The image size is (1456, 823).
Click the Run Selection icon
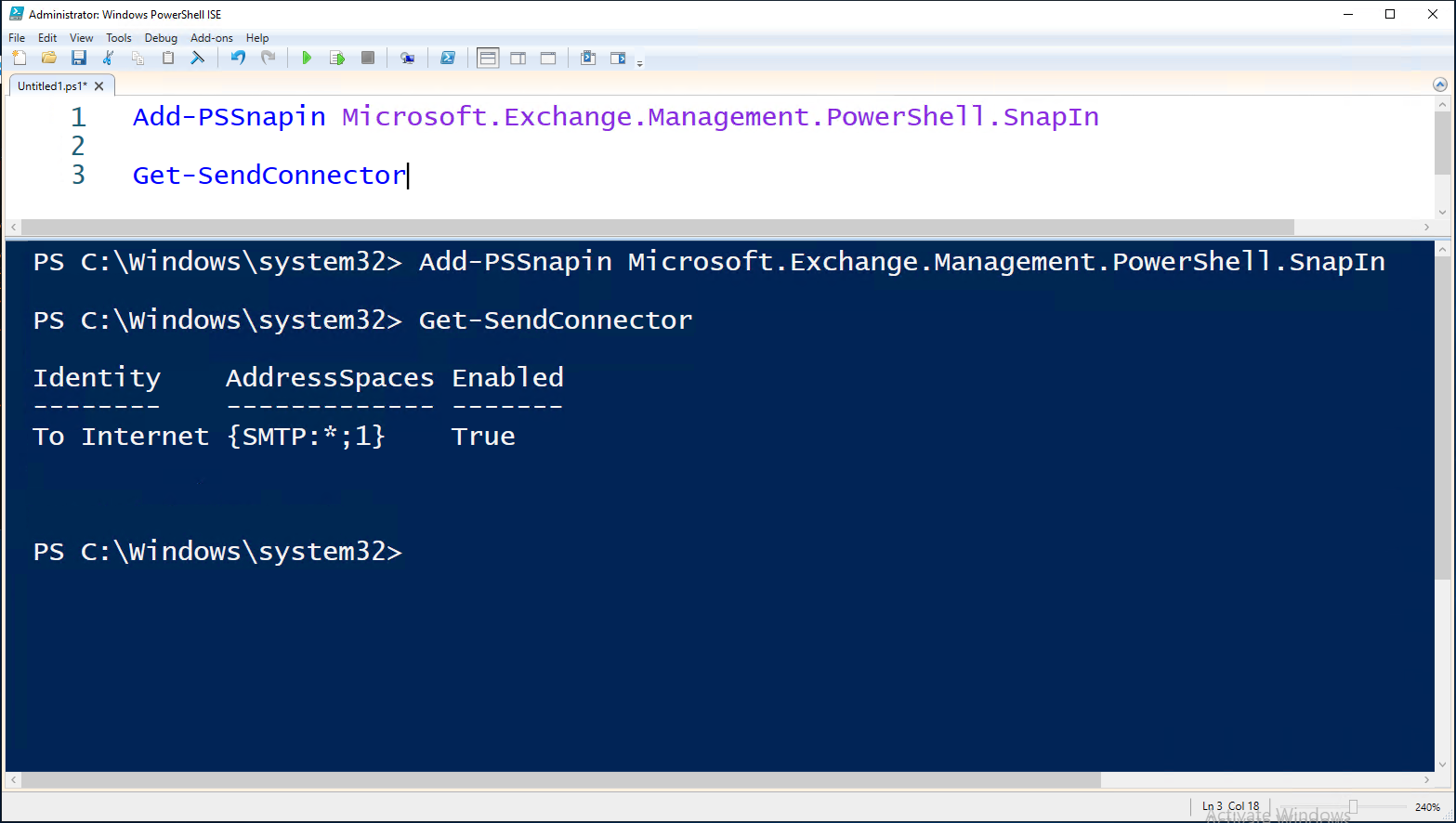pos(337,57)
